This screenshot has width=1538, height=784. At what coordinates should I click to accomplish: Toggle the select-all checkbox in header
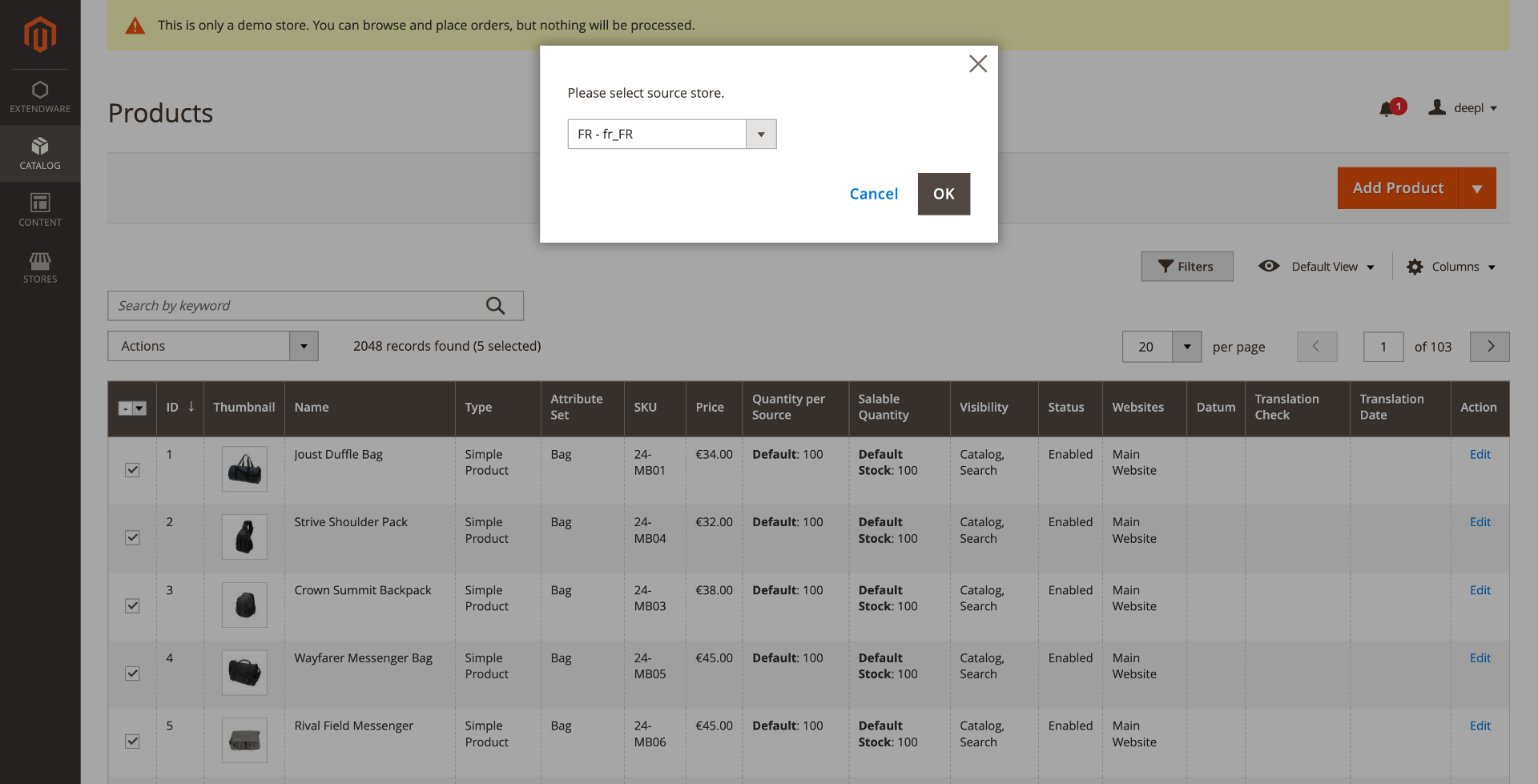(x=125, y=408)
